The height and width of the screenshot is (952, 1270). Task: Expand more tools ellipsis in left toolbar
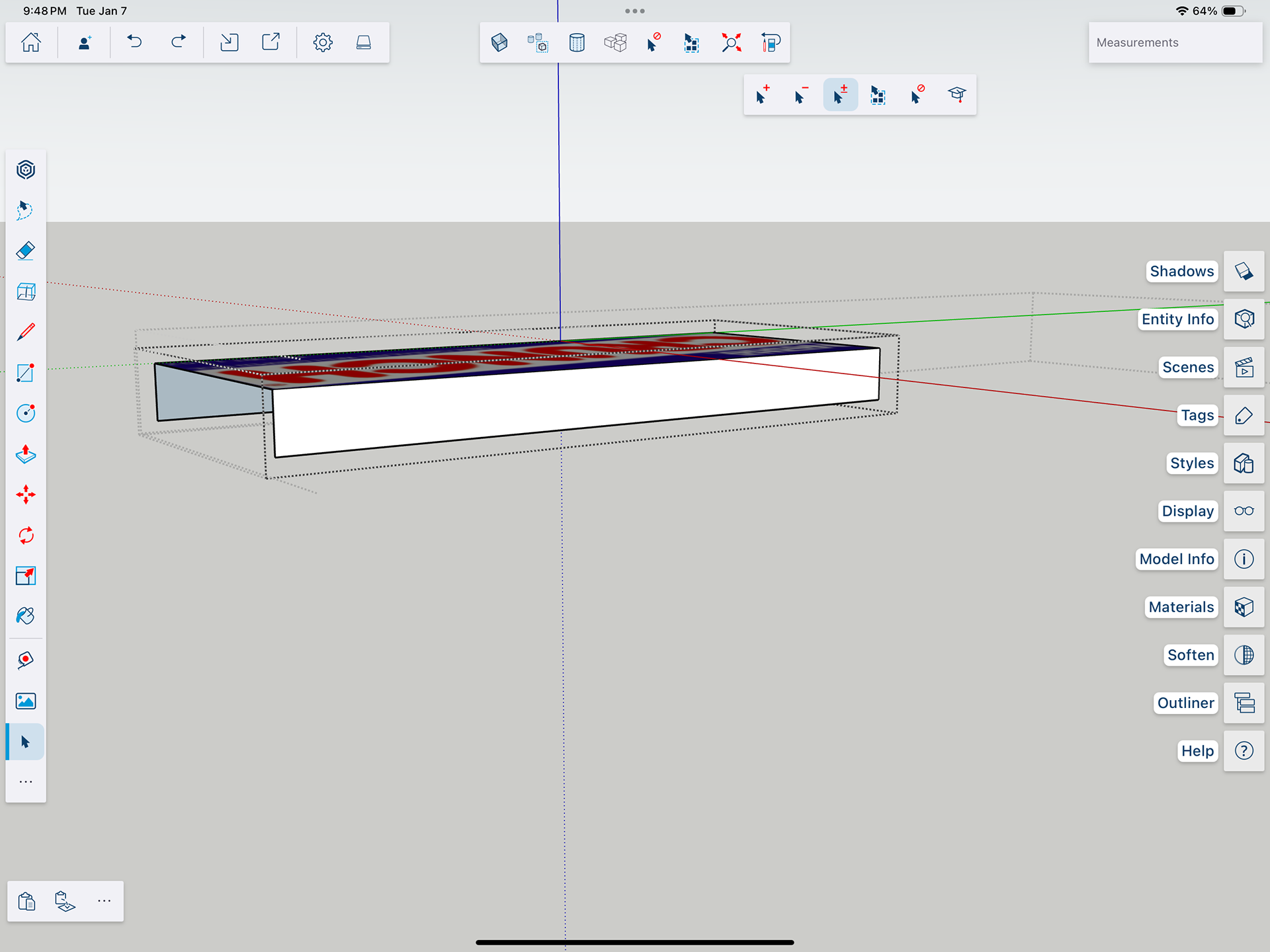(26, 782)
